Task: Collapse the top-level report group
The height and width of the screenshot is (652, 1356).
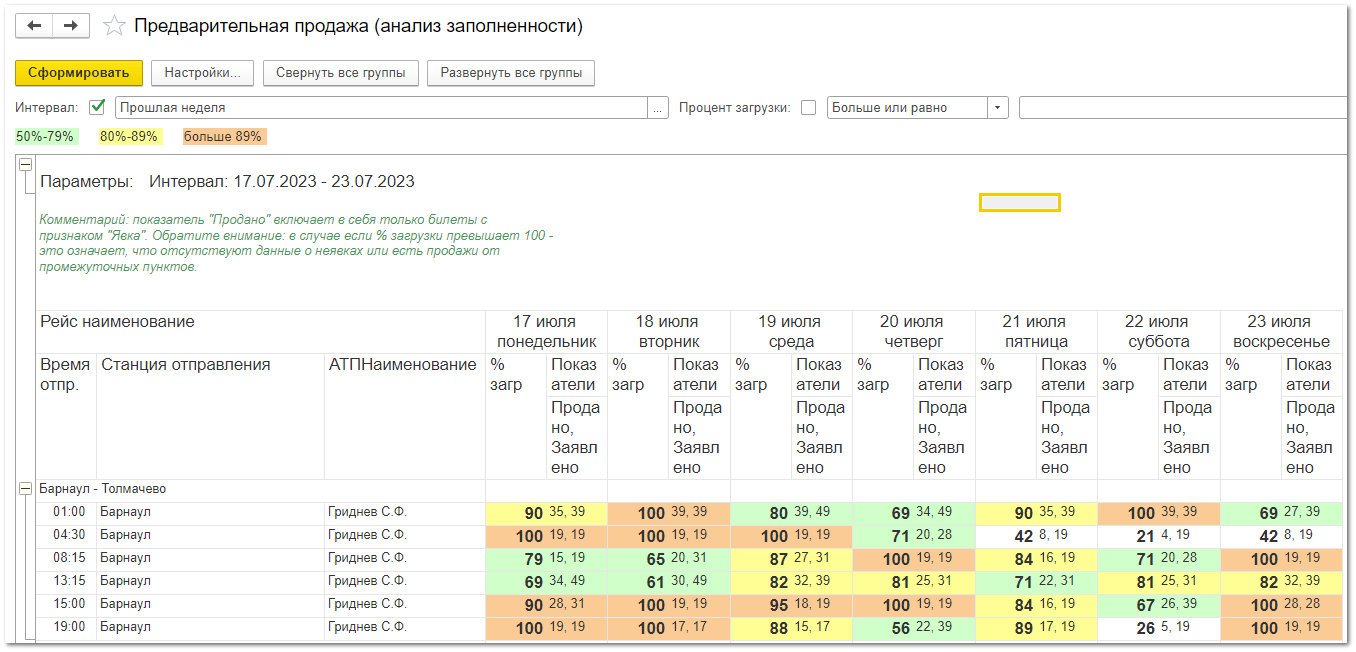Action: pos(26,165)
